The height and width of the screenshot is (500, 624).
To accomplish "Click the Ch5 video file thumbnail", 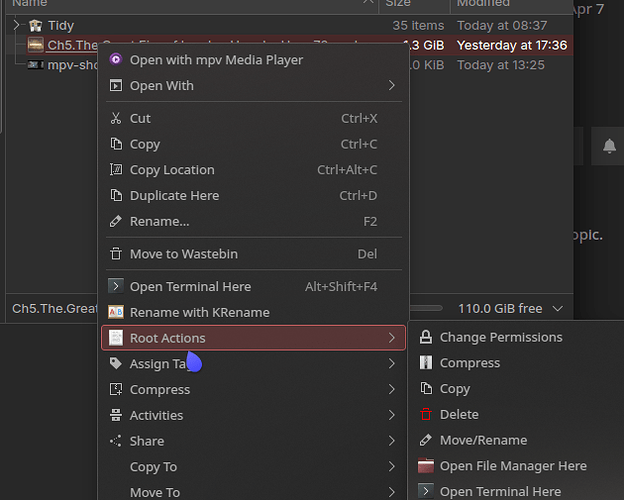I will [35, 45].
